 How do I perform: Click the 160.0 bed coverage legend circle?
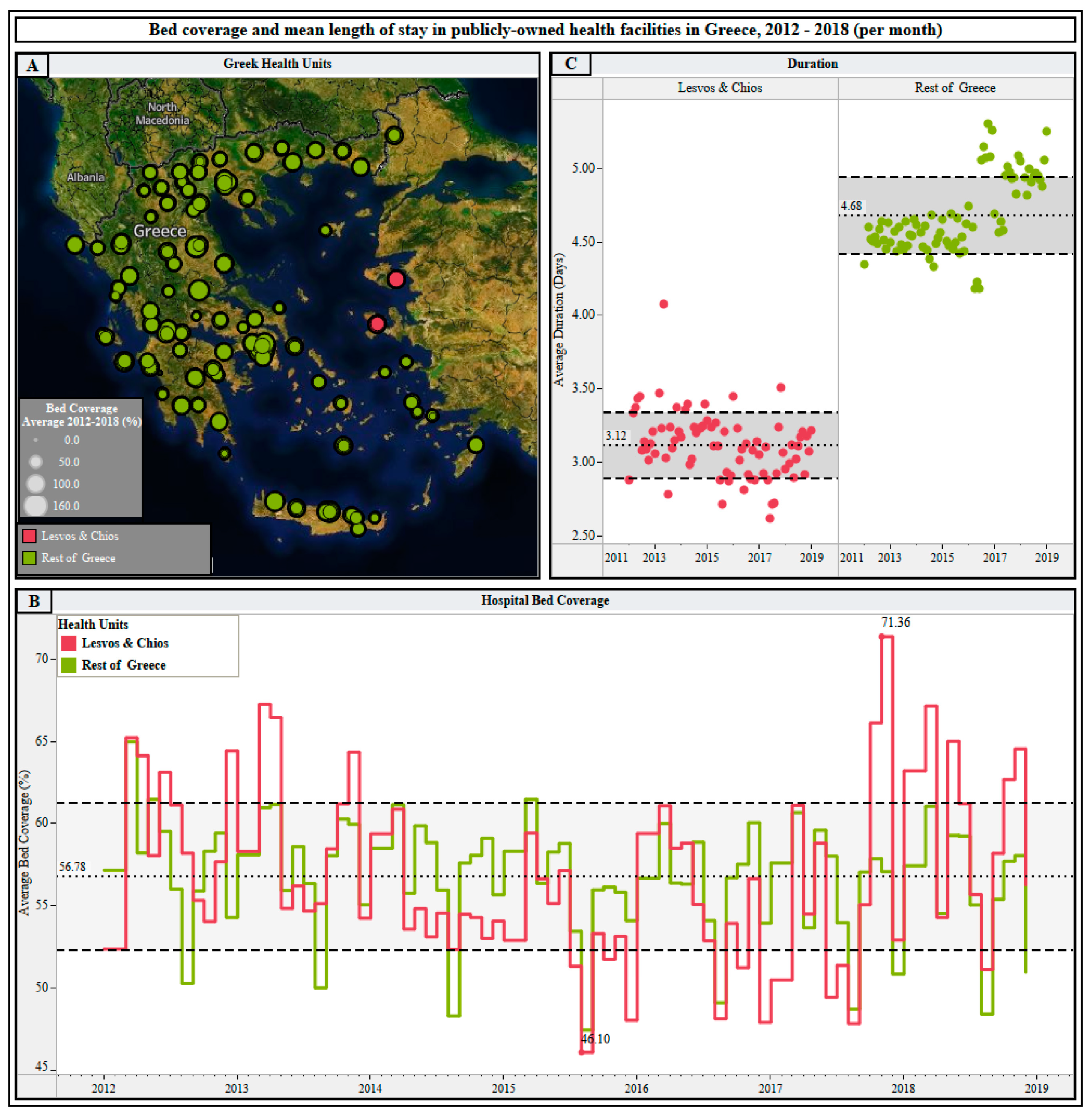[x=36, y=506]
